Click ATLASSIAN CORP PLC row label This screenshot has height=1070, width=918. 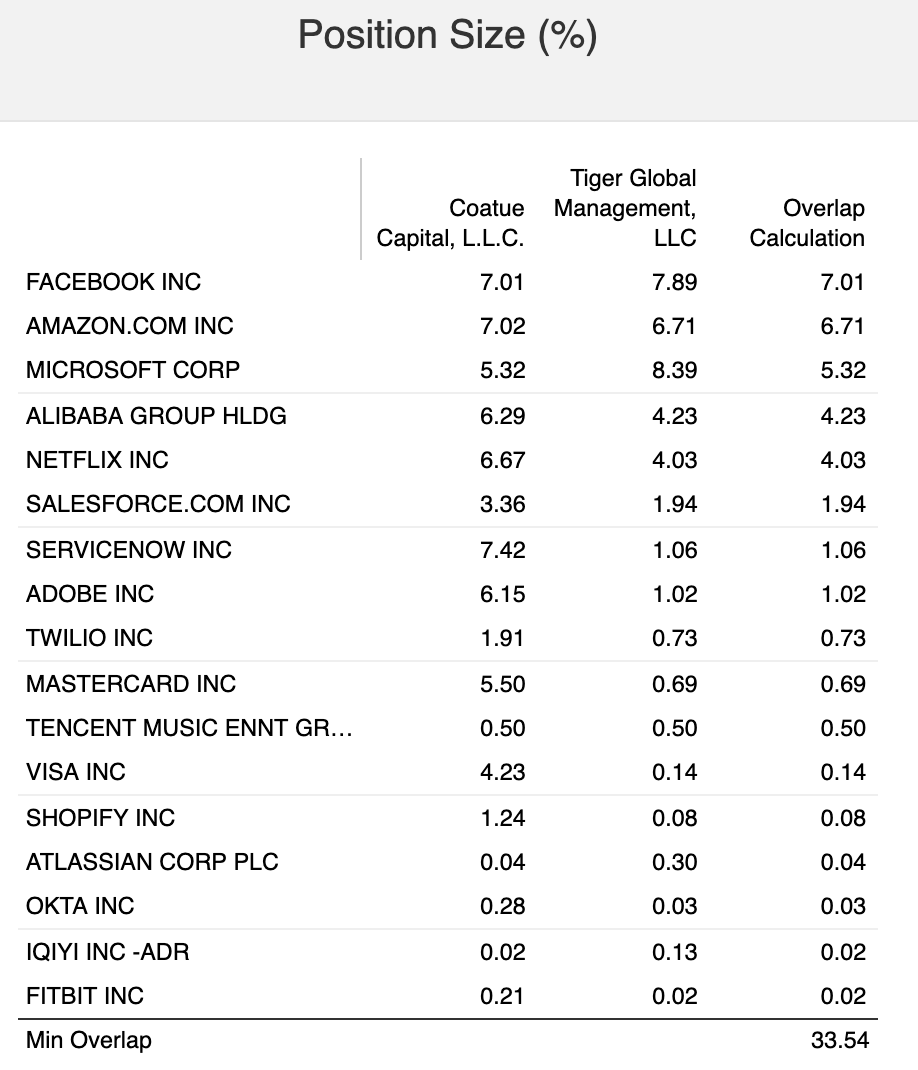[152, 862]
